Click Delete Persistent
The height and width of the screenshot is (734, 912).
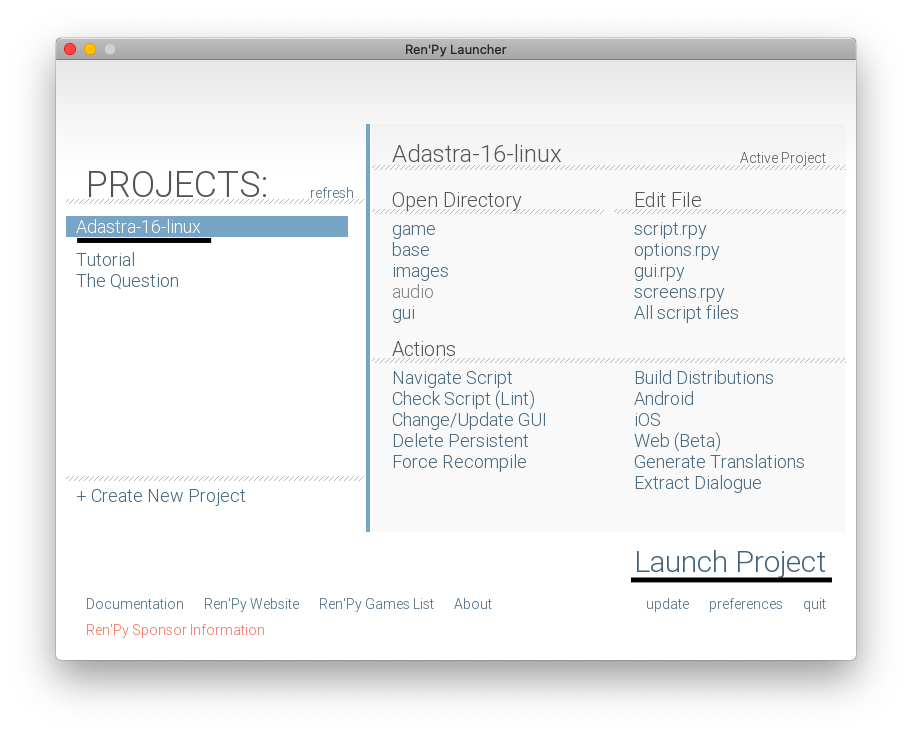[460, 441]
